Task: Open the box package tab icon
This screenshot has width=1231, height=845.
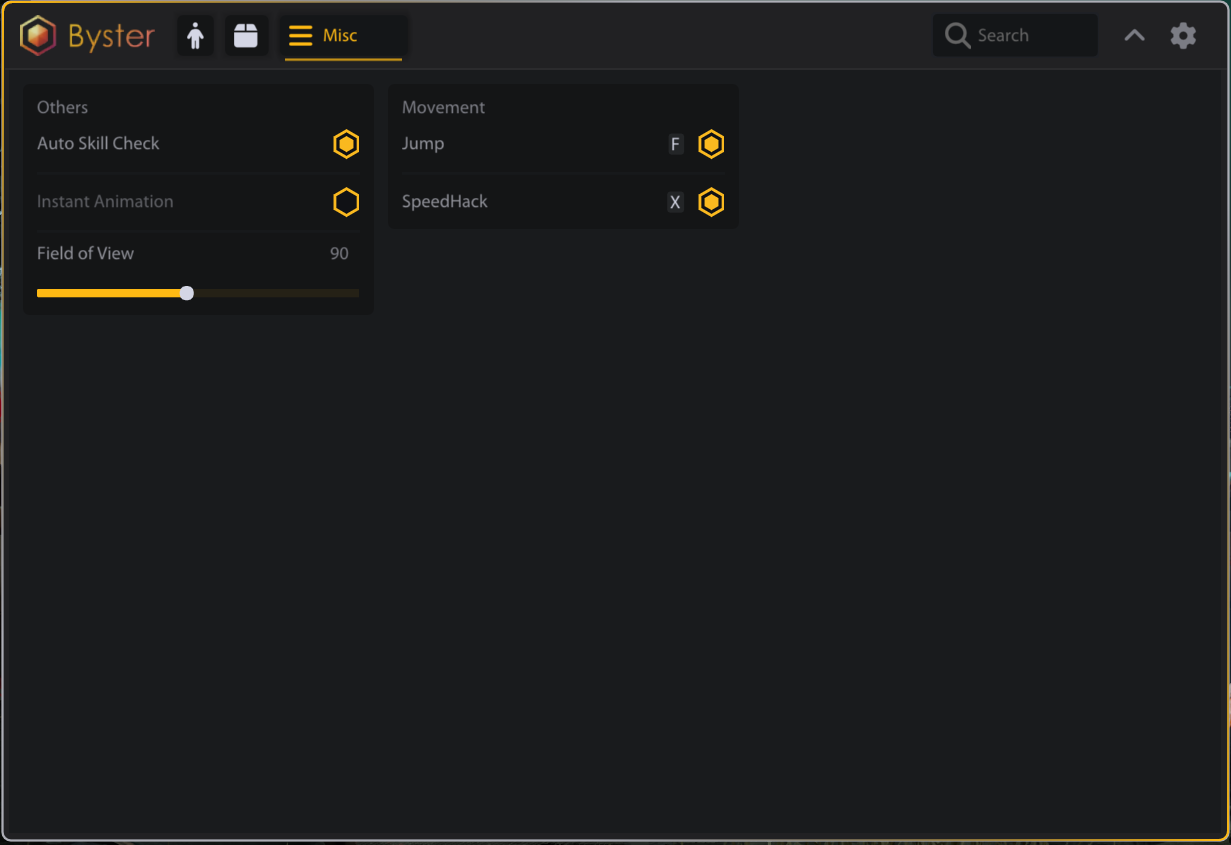Action: click(x=246, y=36)
